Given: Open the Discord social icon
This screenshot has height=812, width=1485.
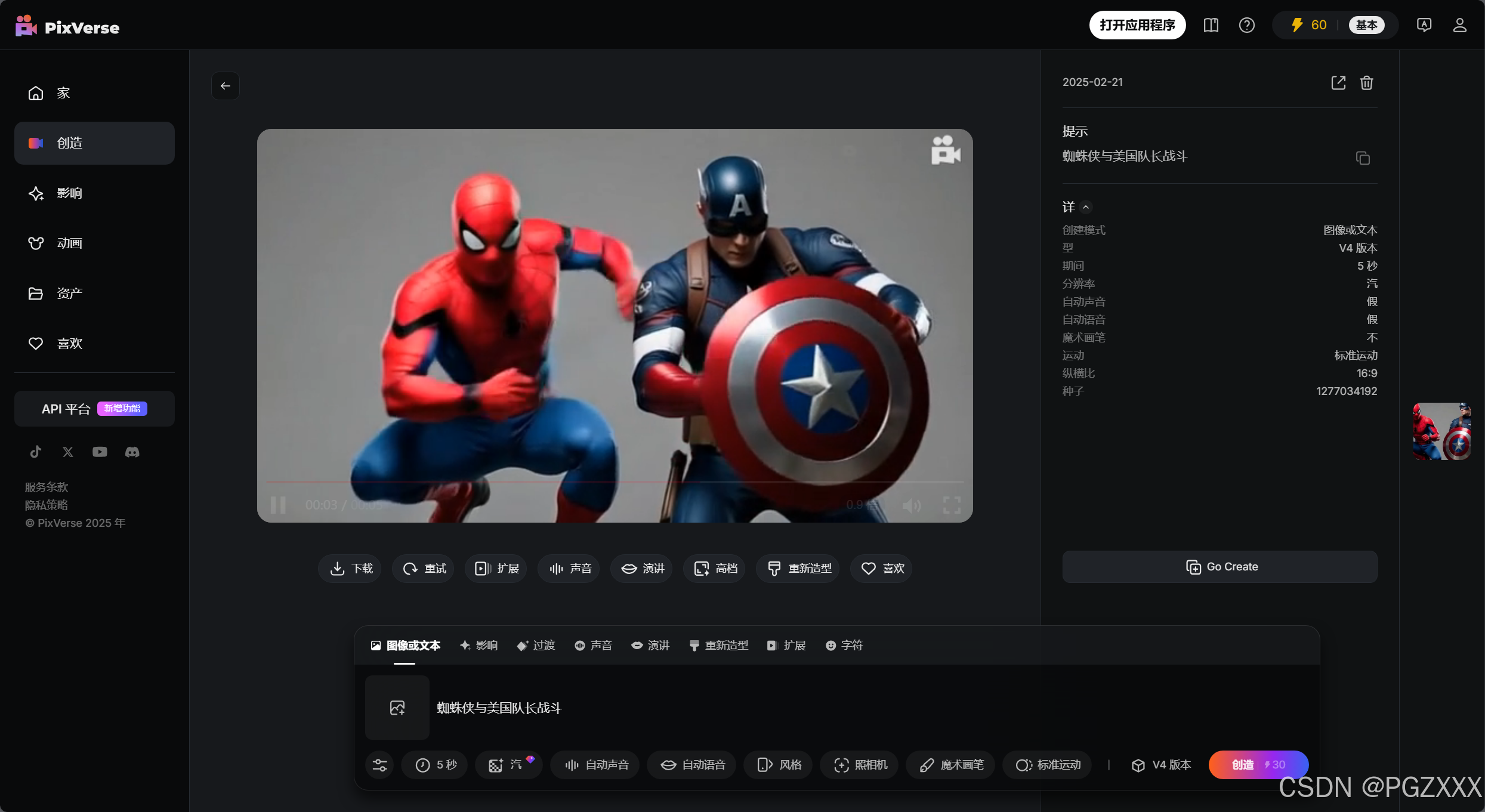Looking at the screenshot, I should (x=132, y=452).
